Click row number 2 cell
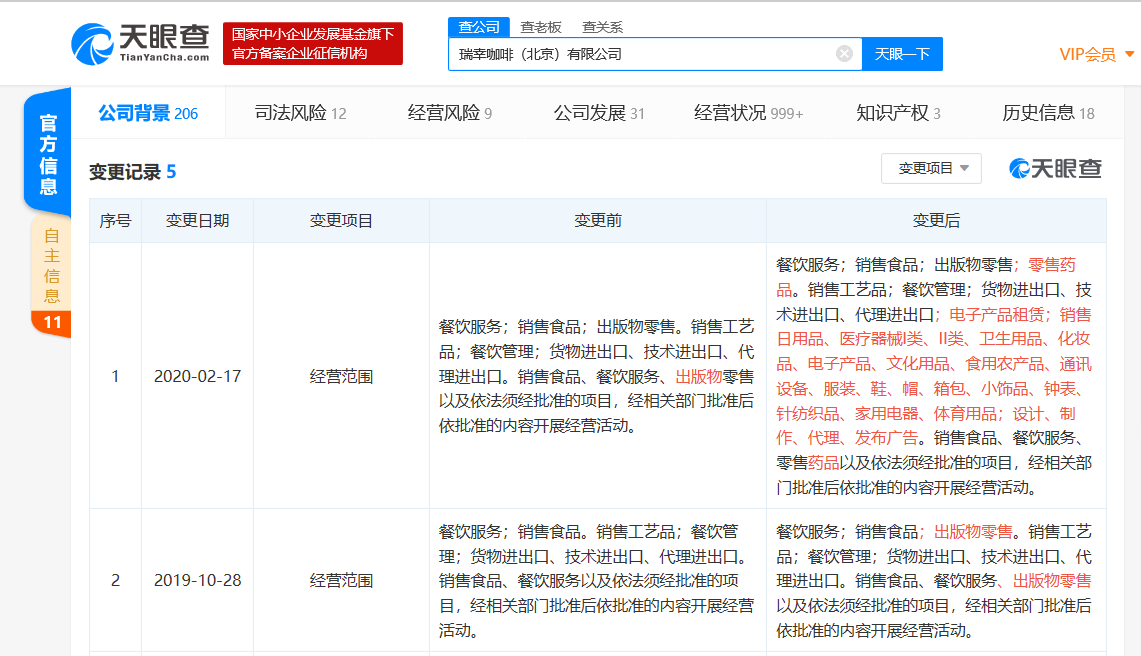This screenshot has width=1141, height=656. tap(115, 580)
